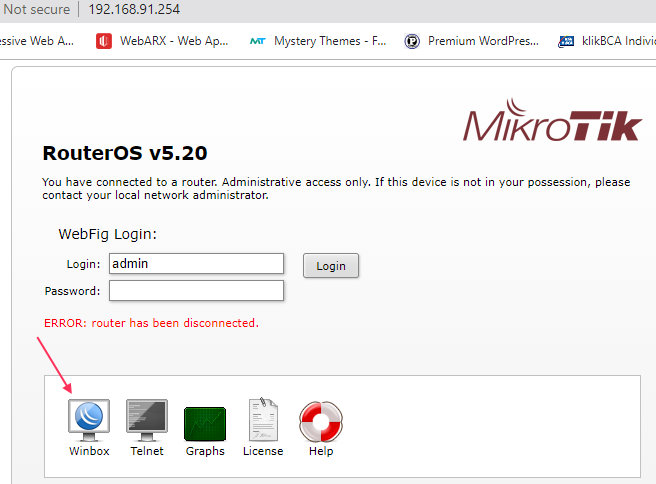Open the klikBCA Individual bookmark
656x484 pixels.
click(x=607, y=41)
